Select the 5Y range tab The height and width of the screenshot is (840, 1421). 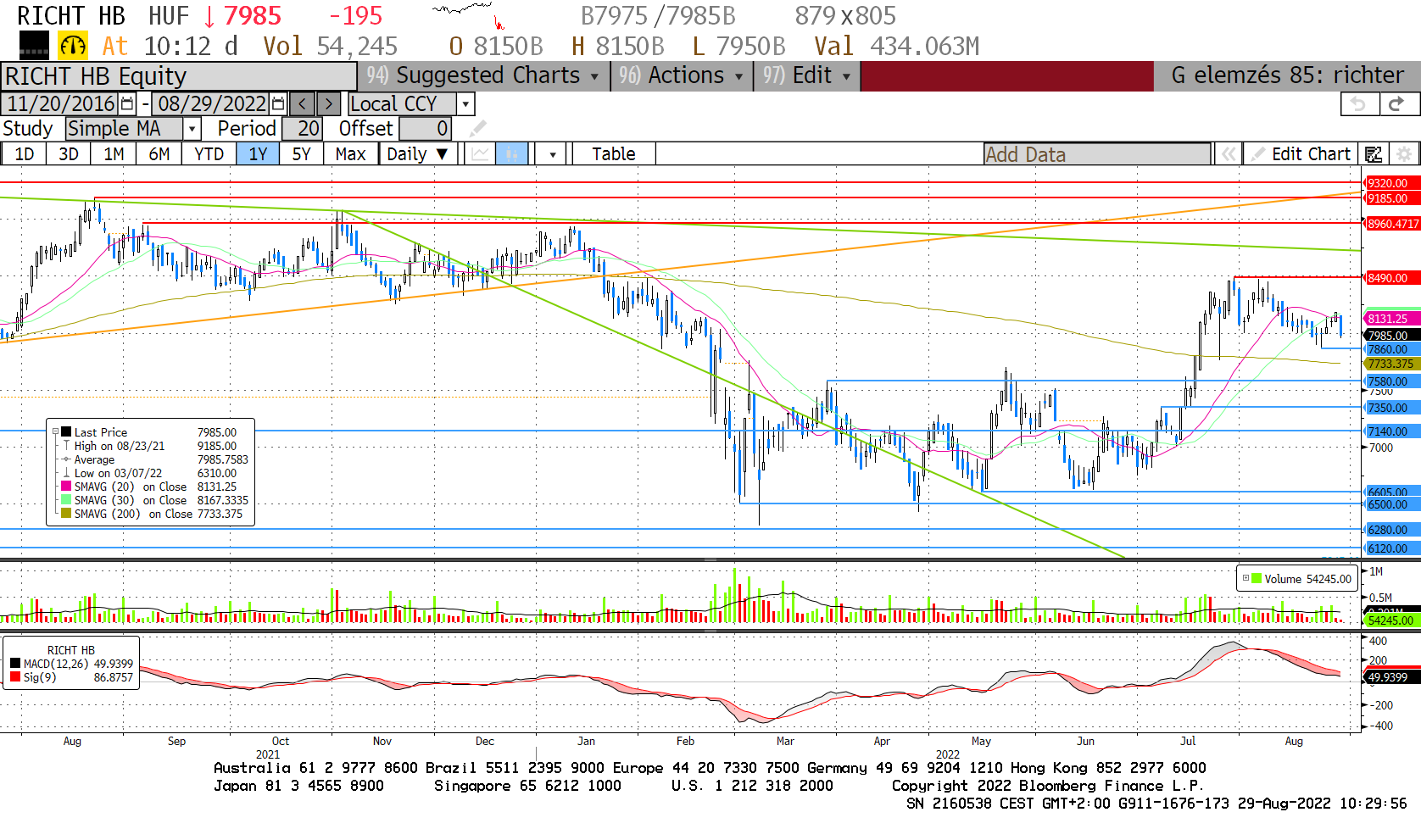[x=301, y=154]
